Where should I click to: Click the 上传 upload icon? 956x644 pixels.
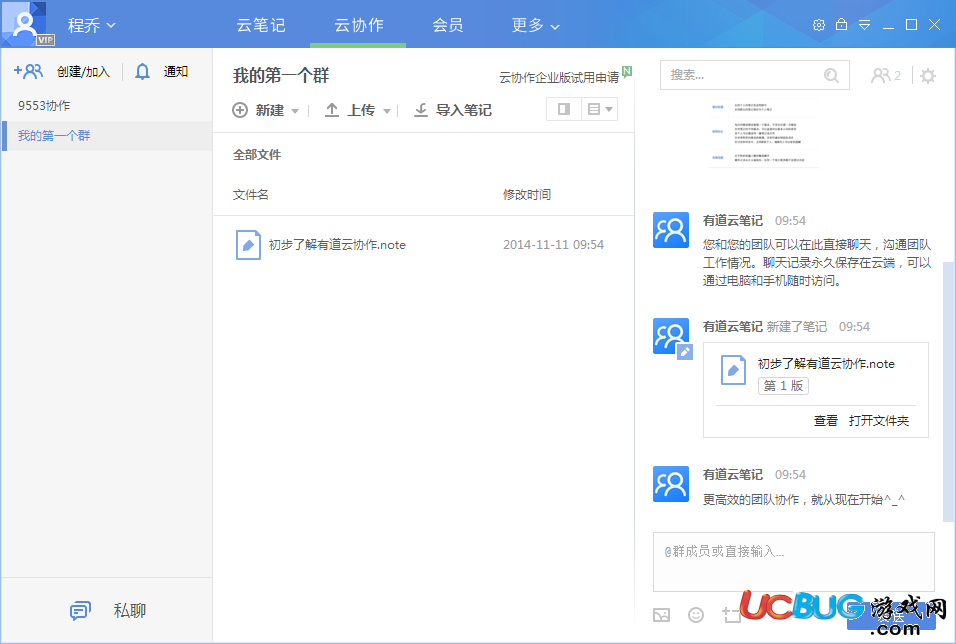point(332,110)
